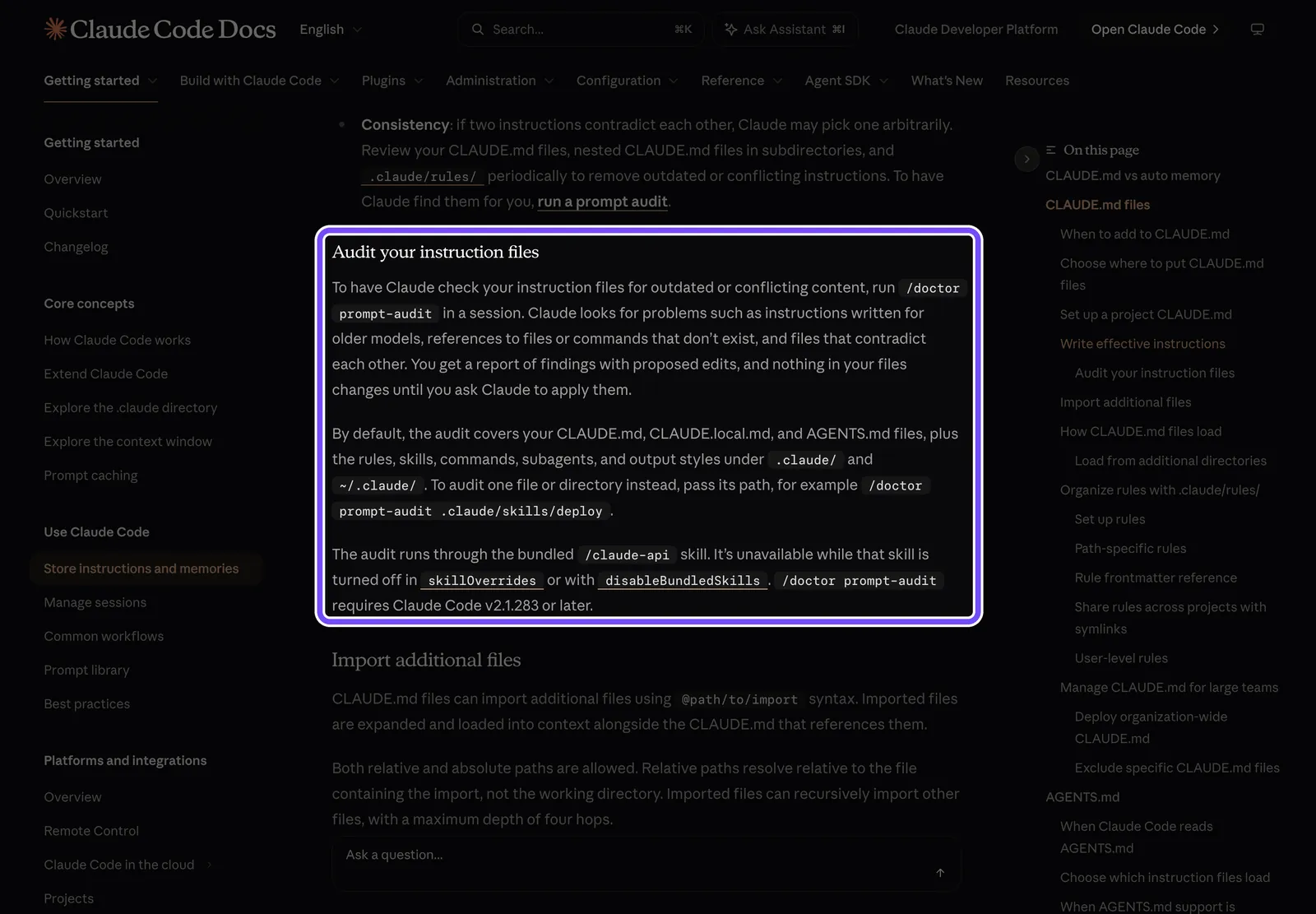Click the search magnifier icon
This screenshot has height=914, width=1316.
[x=478, y=30]
